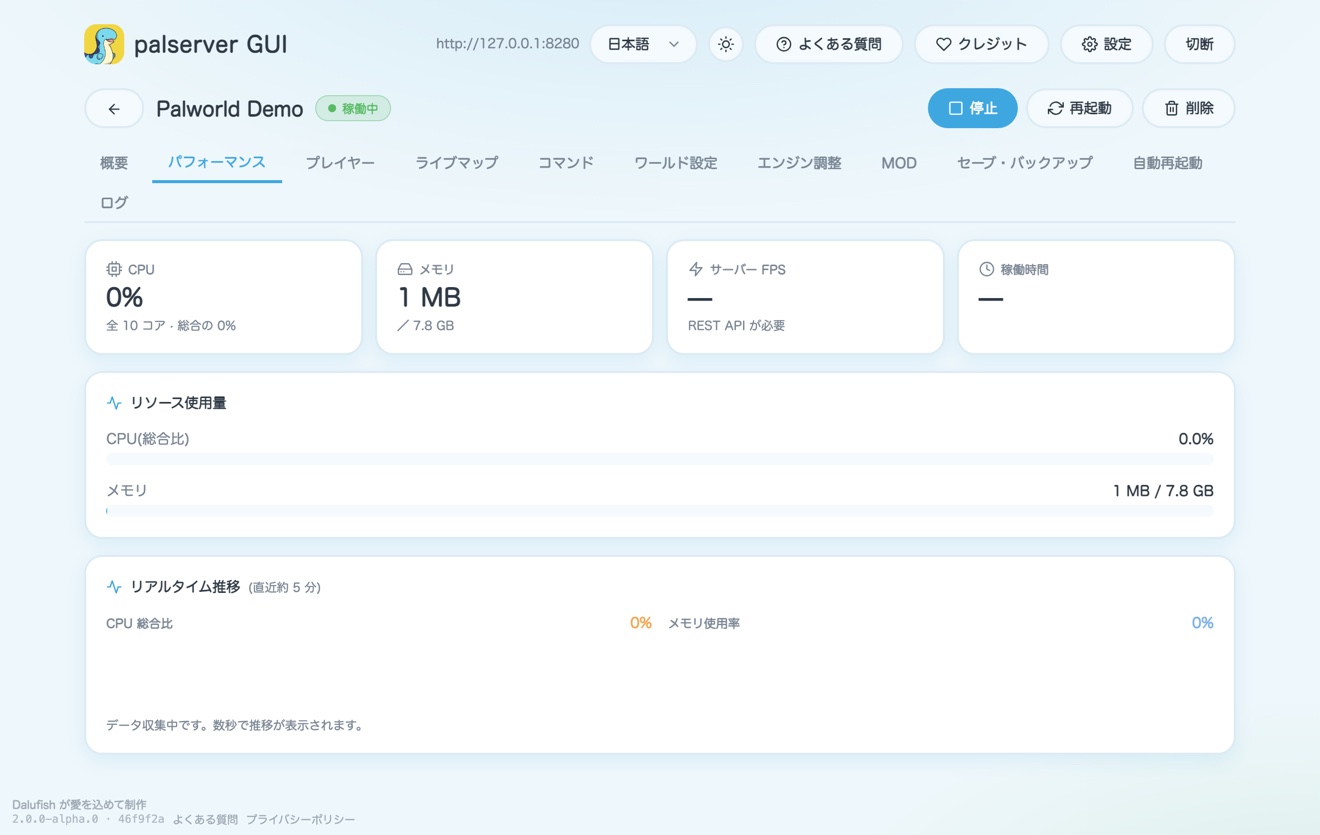This screenshot has width=1320, height=835.
Task: Open the よくある質問 FAQ button
Action: [829, 44]
